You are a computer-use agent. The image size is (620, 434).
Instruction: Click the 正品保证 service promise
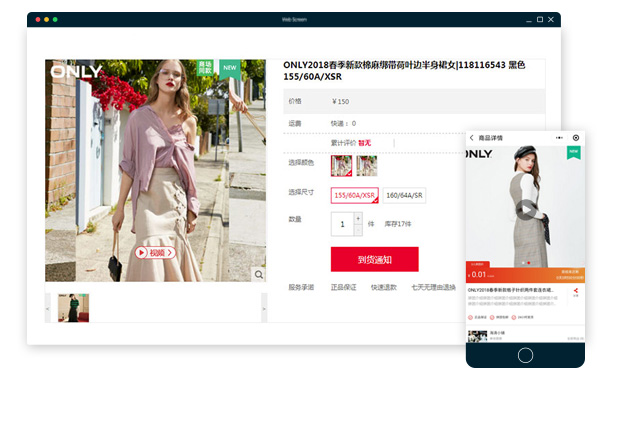(x=344, y=287)
